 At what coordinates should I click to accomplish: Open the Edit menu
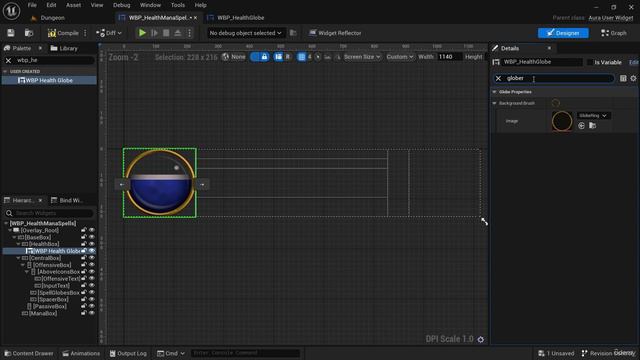pyautogui.click(x=51, y=5)
